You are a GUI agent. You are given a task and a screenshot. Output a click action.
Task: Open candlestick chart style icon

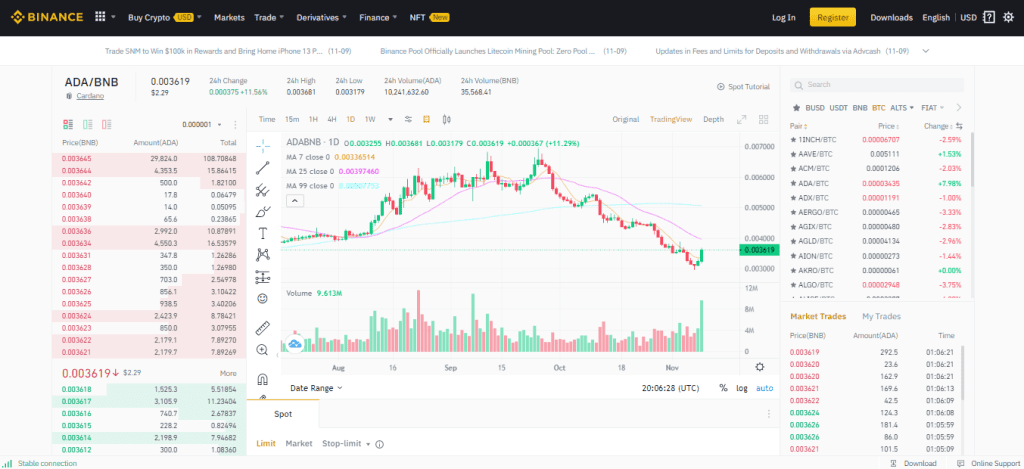pyautogui.click(x=447, y=120)
